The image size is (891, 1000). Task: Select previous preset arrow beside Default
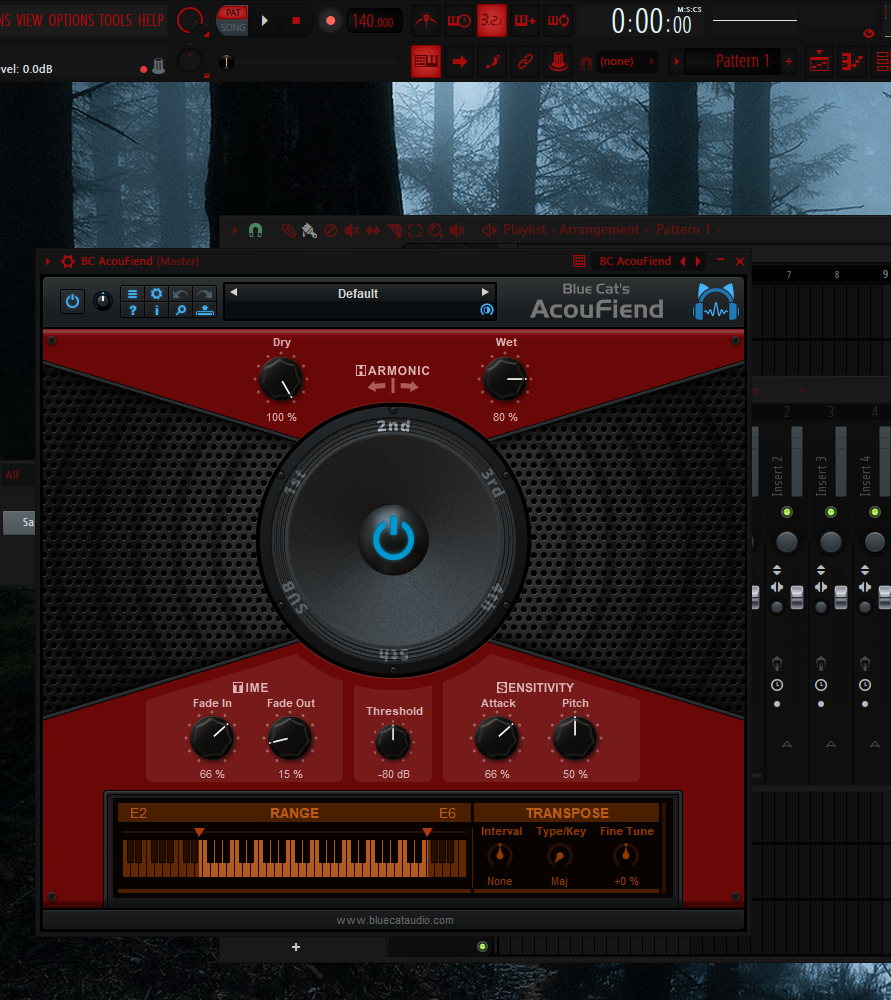point(234,292)
